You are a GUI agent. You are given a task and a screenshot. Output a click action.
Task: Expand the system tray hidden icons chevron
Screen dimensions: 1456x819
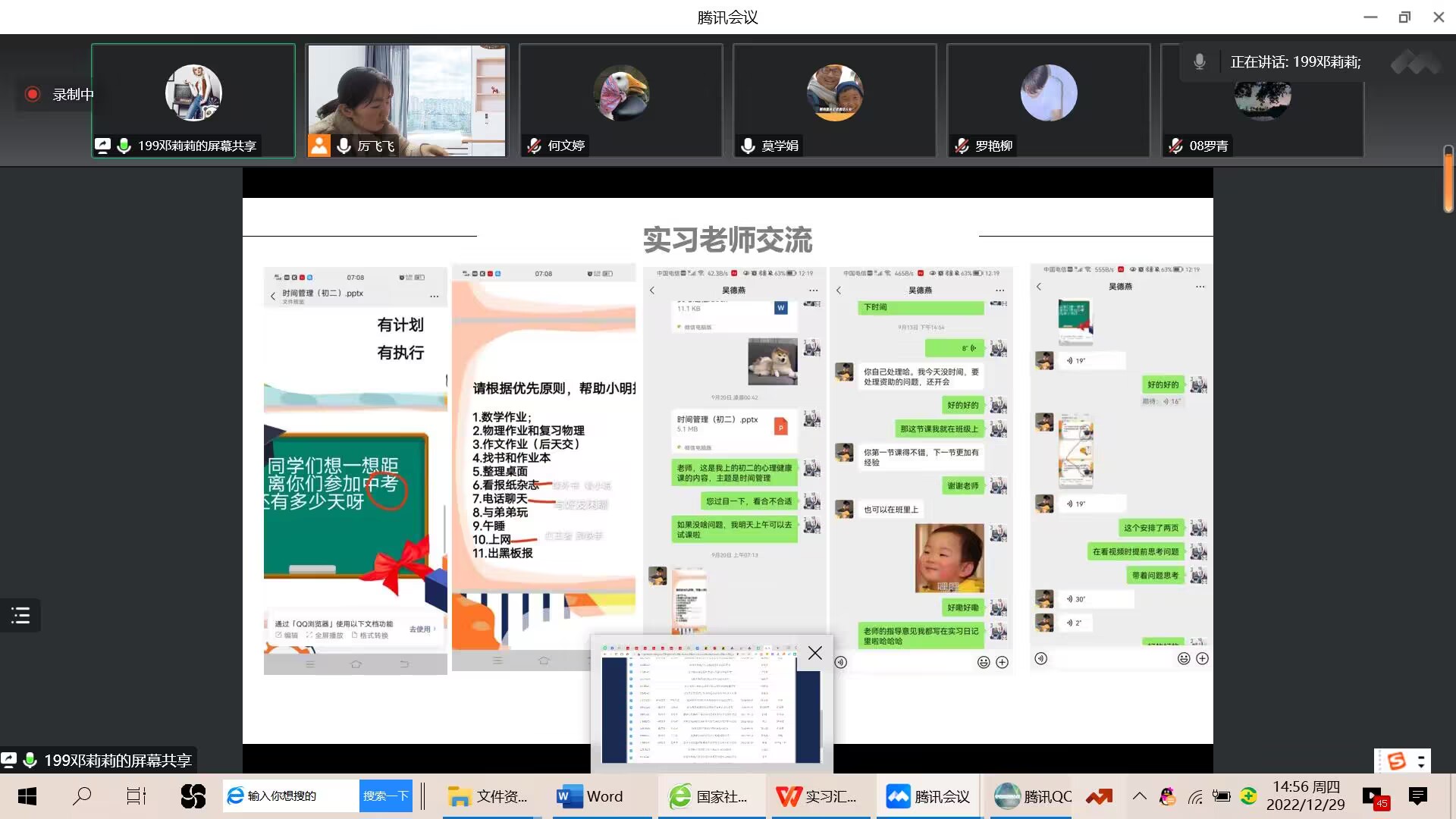point(1139,796)
